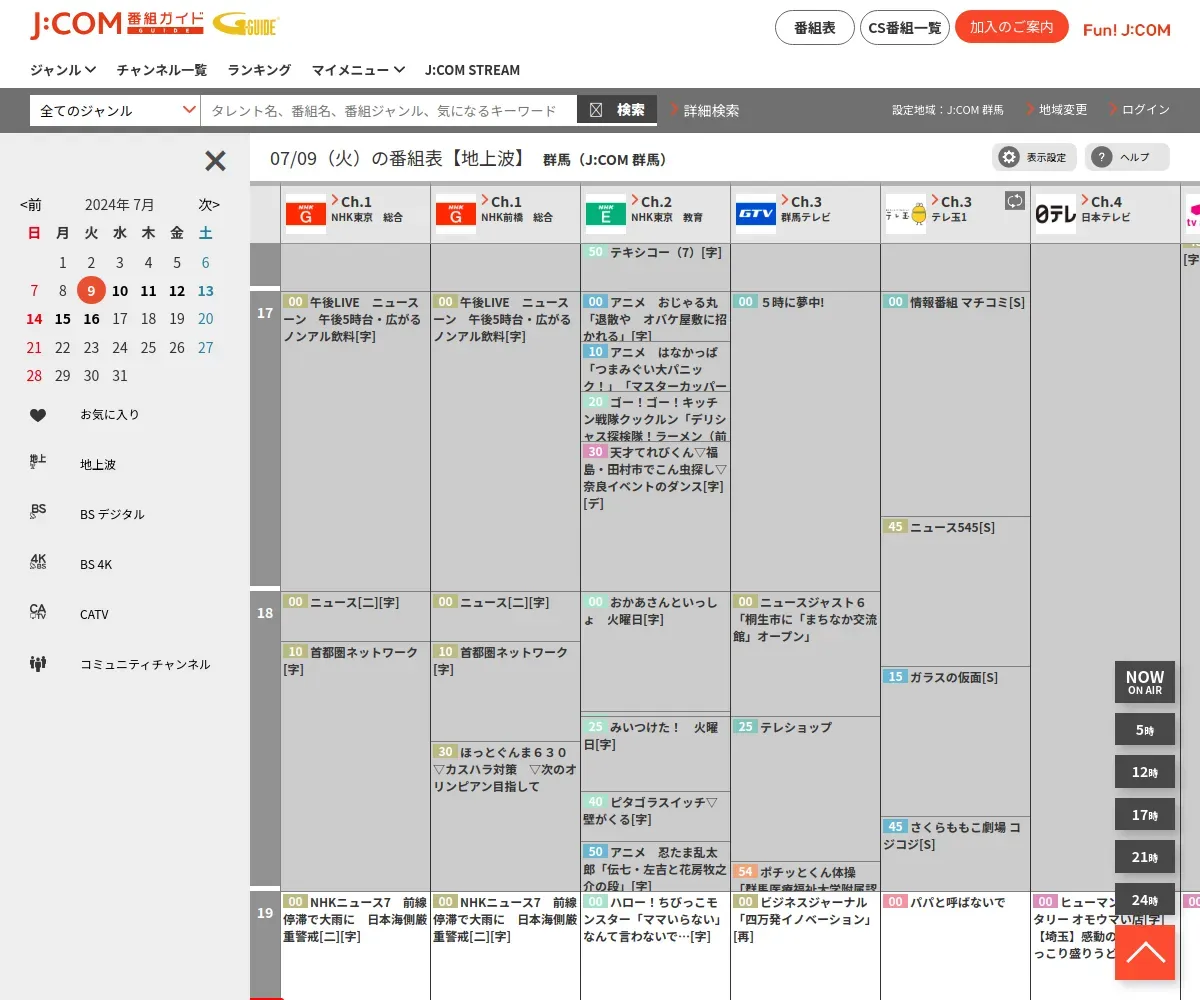Open the 全てのジャンル genre dropdown
The width and height of the screenshot is (1200, 1000).
115,110
